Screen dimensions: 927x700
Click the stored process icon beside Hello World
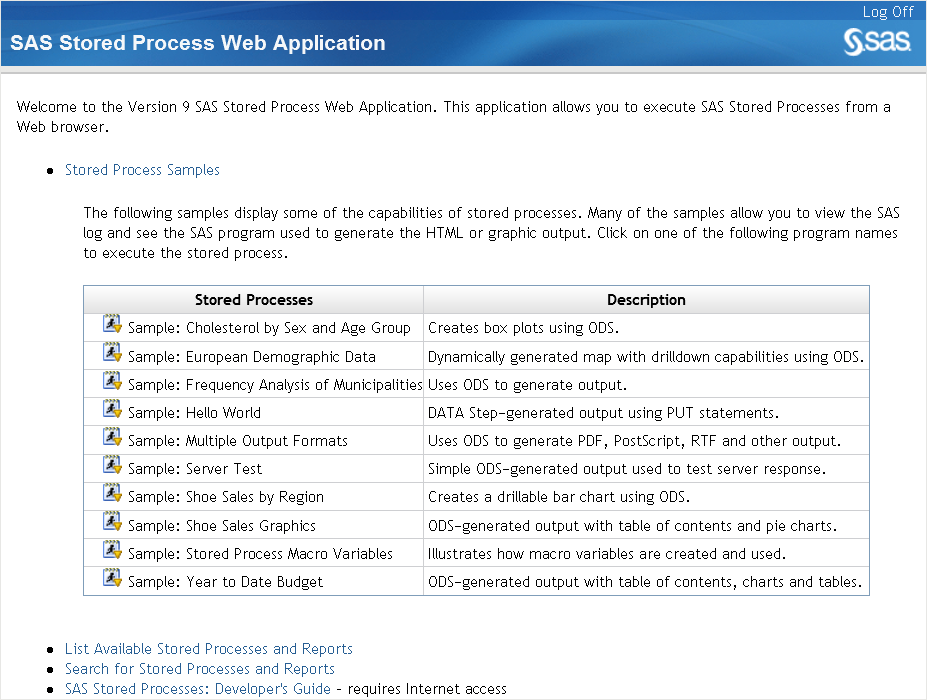pos(112,410)
